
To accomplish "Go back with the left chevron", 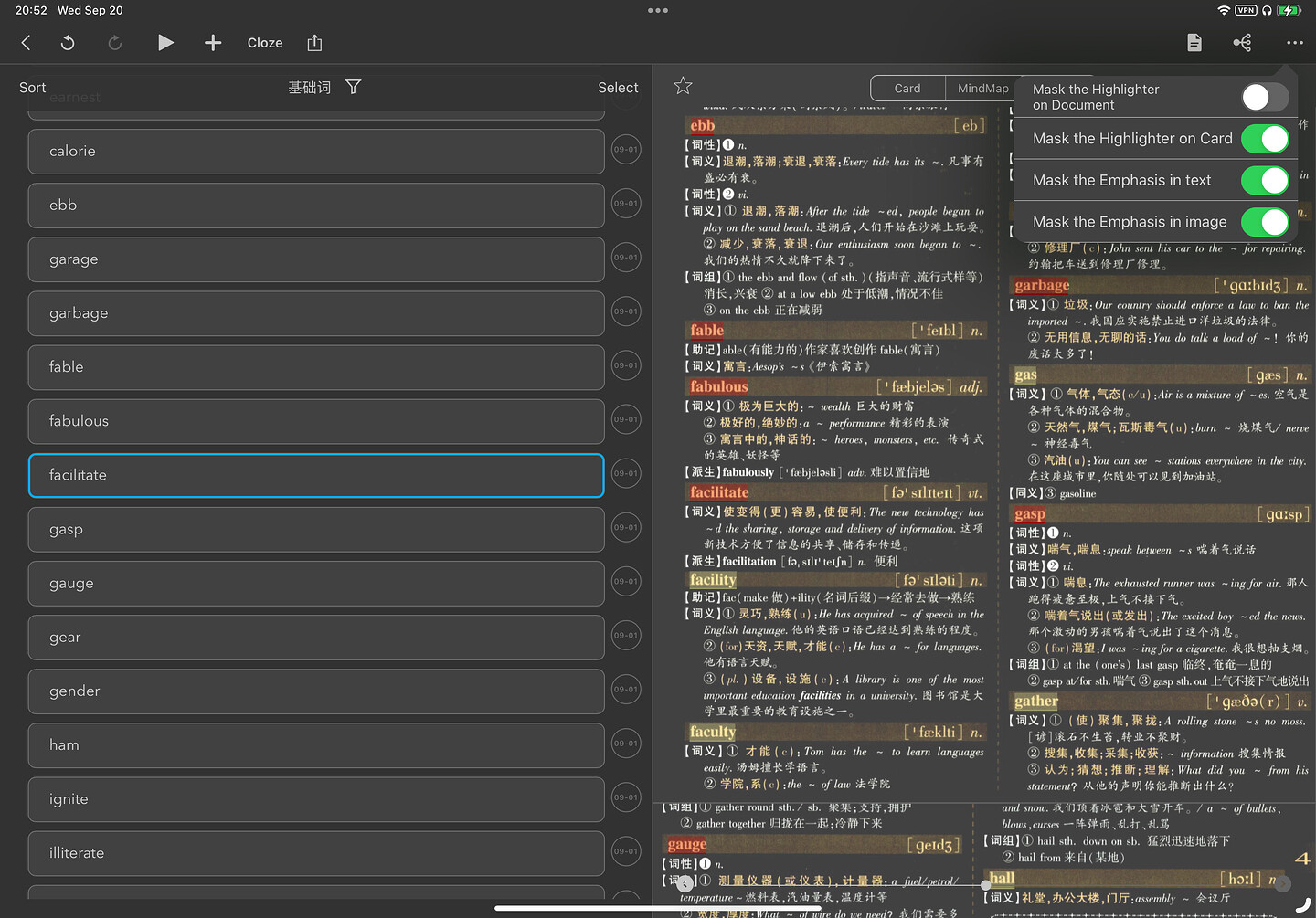I will click(26, 43).
